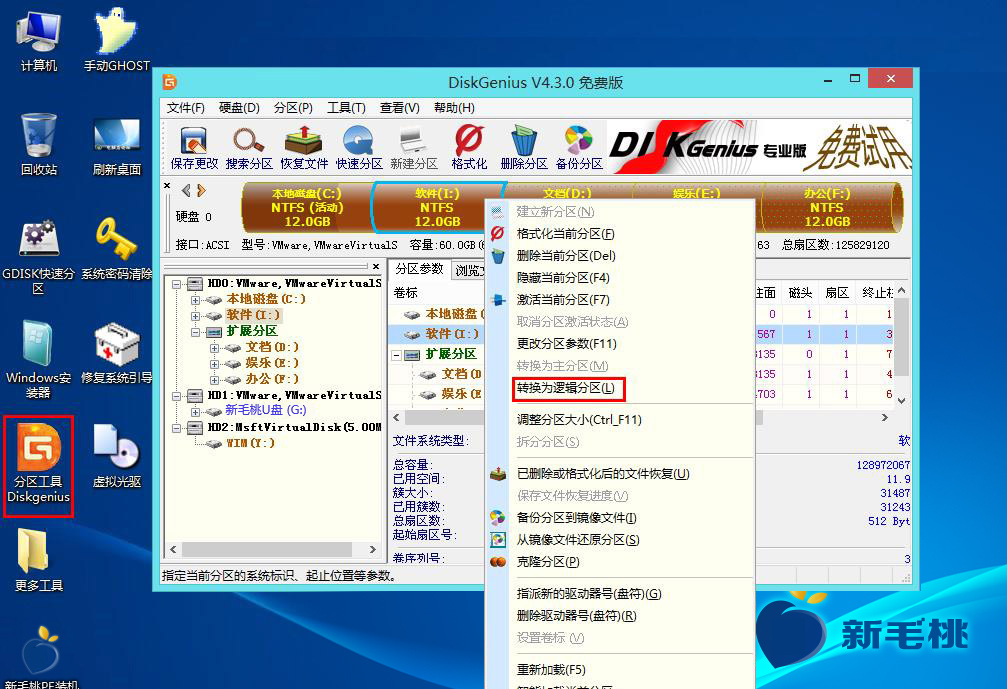Choose 从镜像文件还原分区(S) from the context menu
Image resolution: width=1007 pixels, height=689 pixels.
pyautogui.click(x=620, y=540)
